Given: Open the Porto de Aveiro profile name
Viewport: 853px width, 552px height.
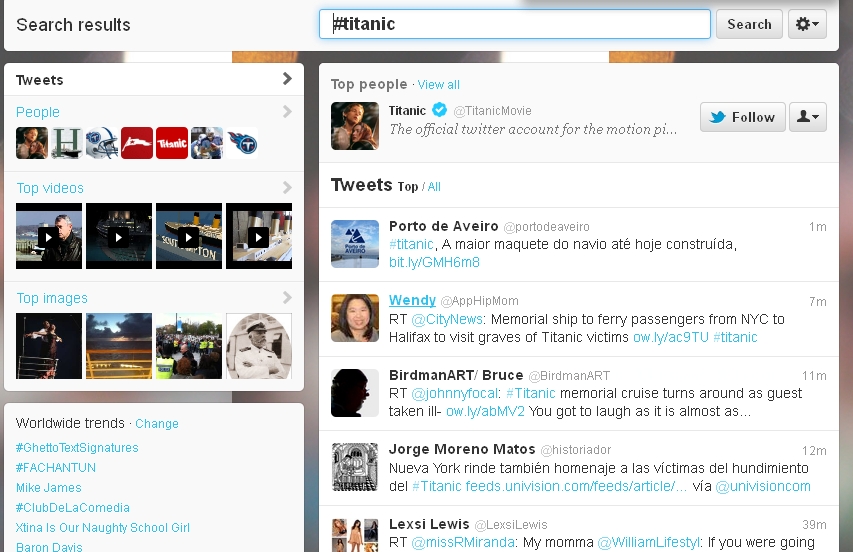Looking at the screenshot, I should pyautogui.click(x=443, y=226).
